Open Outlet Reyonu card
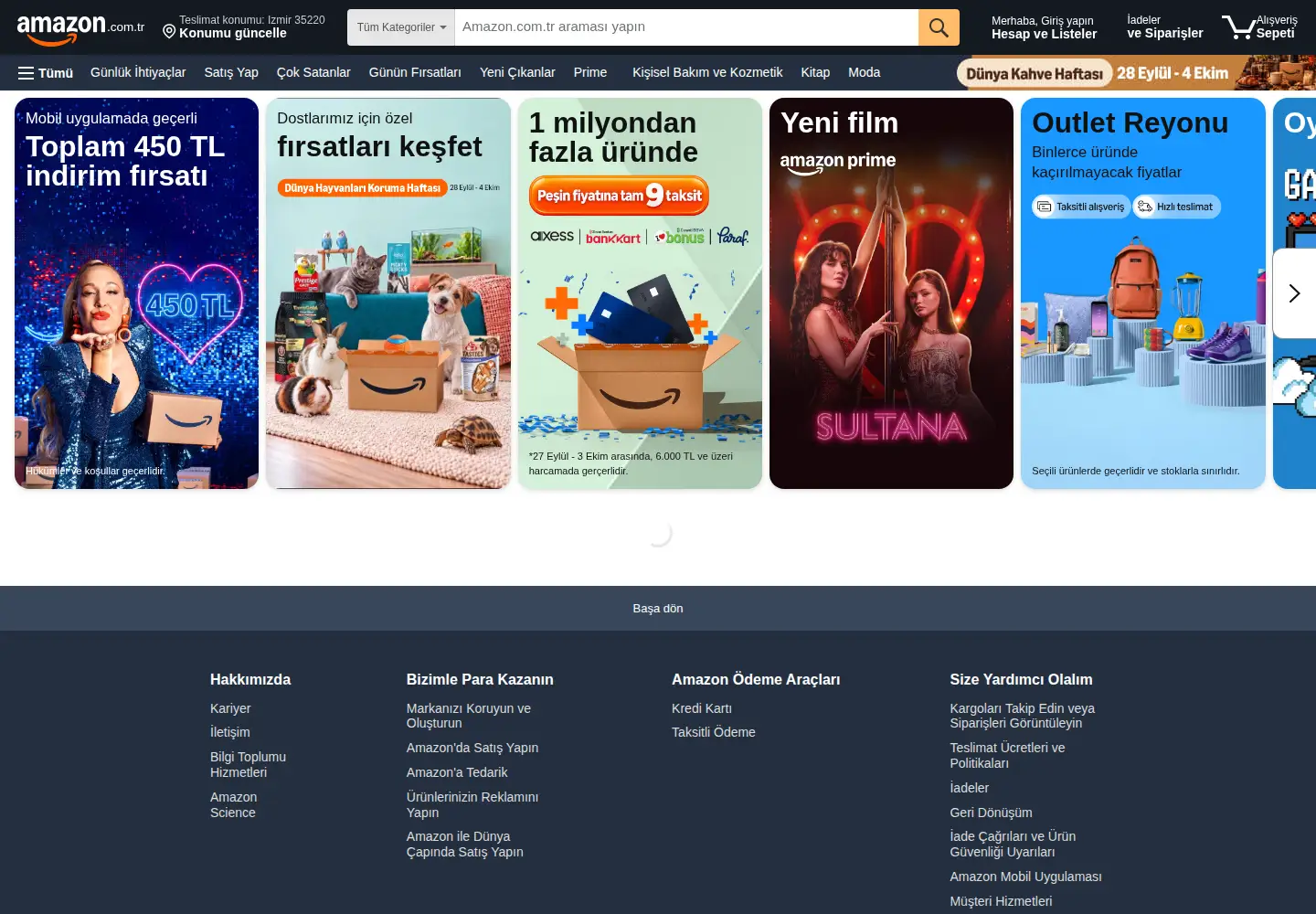The width and height of the screenshot is (1316, 914). pos(1143,293)
